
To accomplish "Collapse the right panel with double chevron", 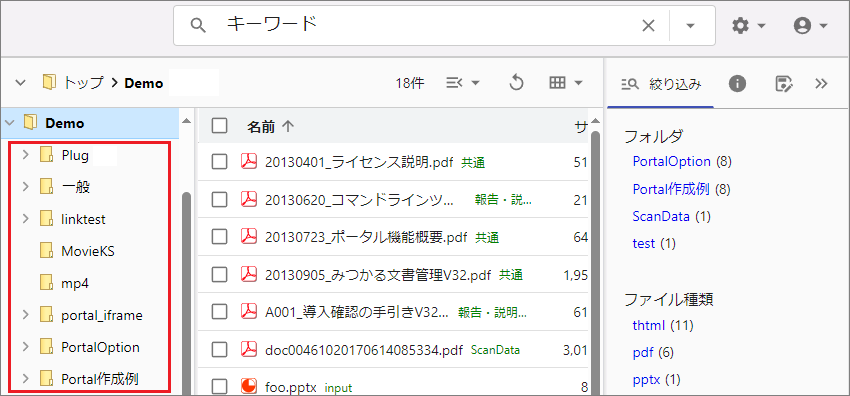I will [821, 83].
